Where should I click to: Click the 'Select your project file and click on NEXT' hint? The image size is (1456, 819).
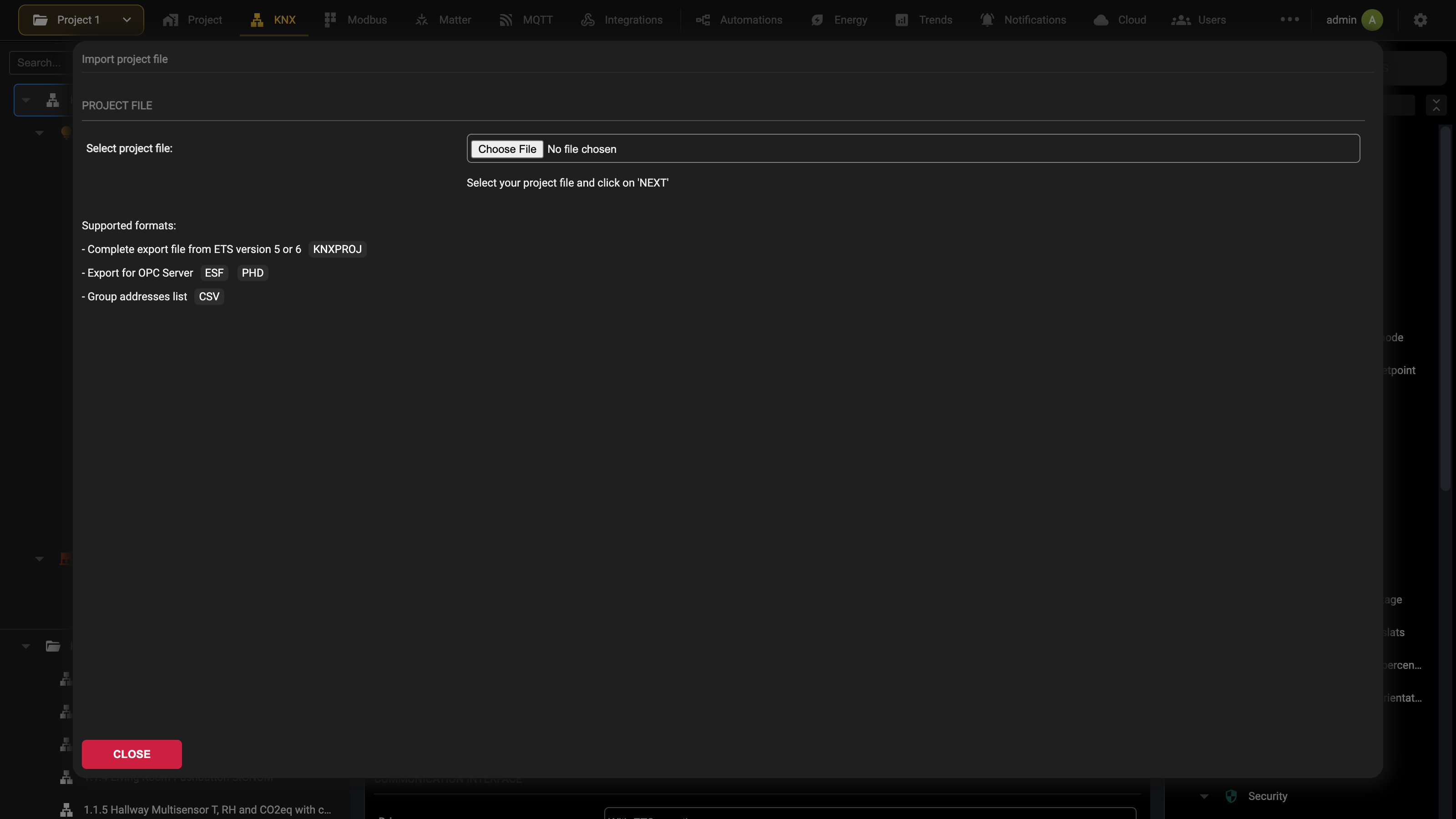[x=567, y=182]
